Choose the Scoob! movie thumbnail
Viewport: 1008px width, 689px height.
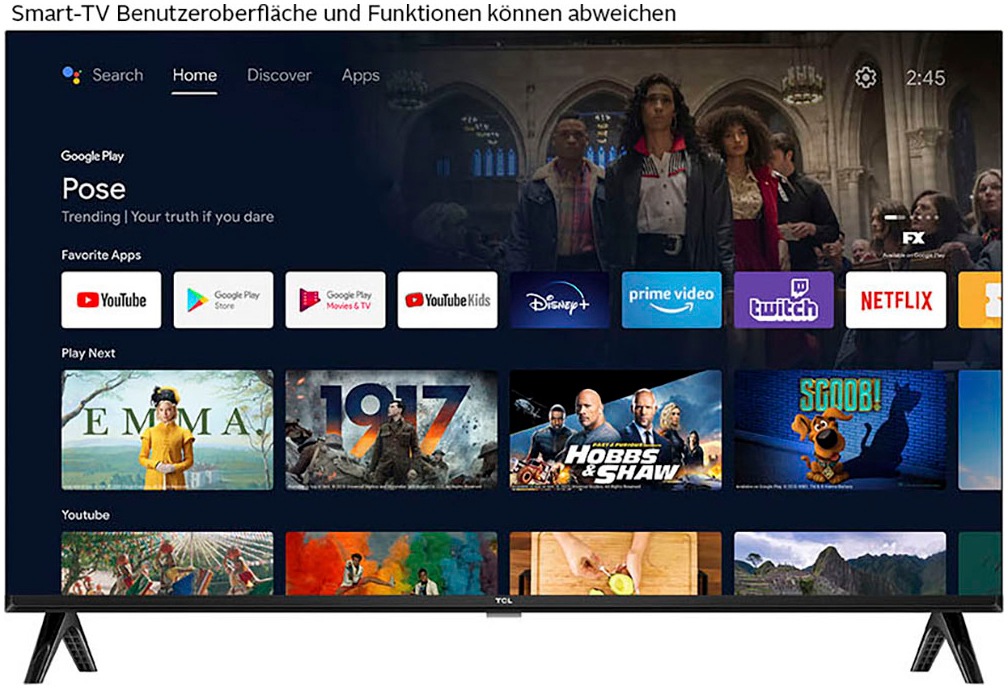[839, 430]
